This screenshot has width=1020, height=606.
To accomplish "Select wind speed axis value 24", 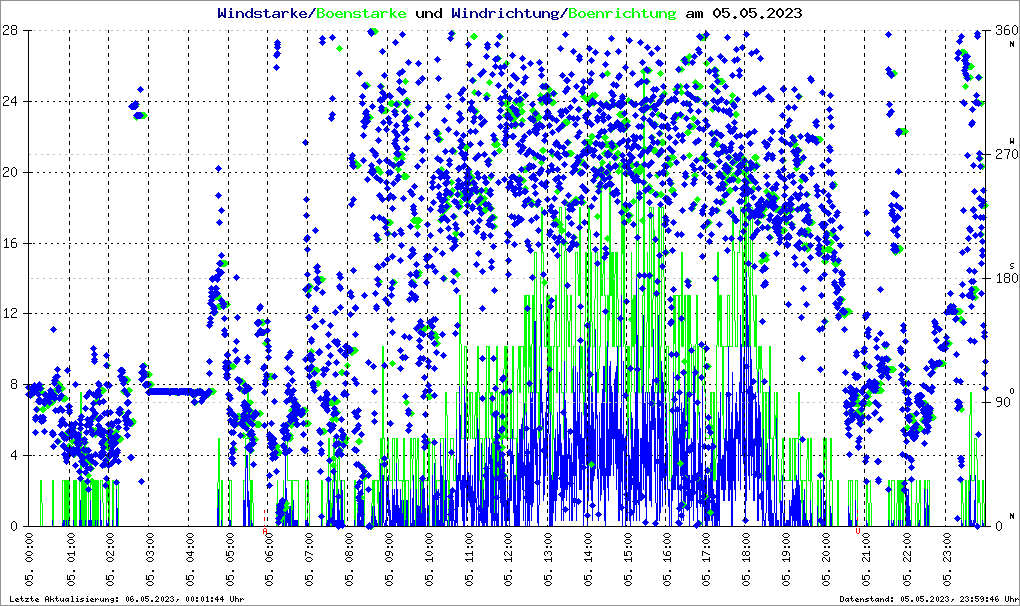I will click(x=10, y=101).
